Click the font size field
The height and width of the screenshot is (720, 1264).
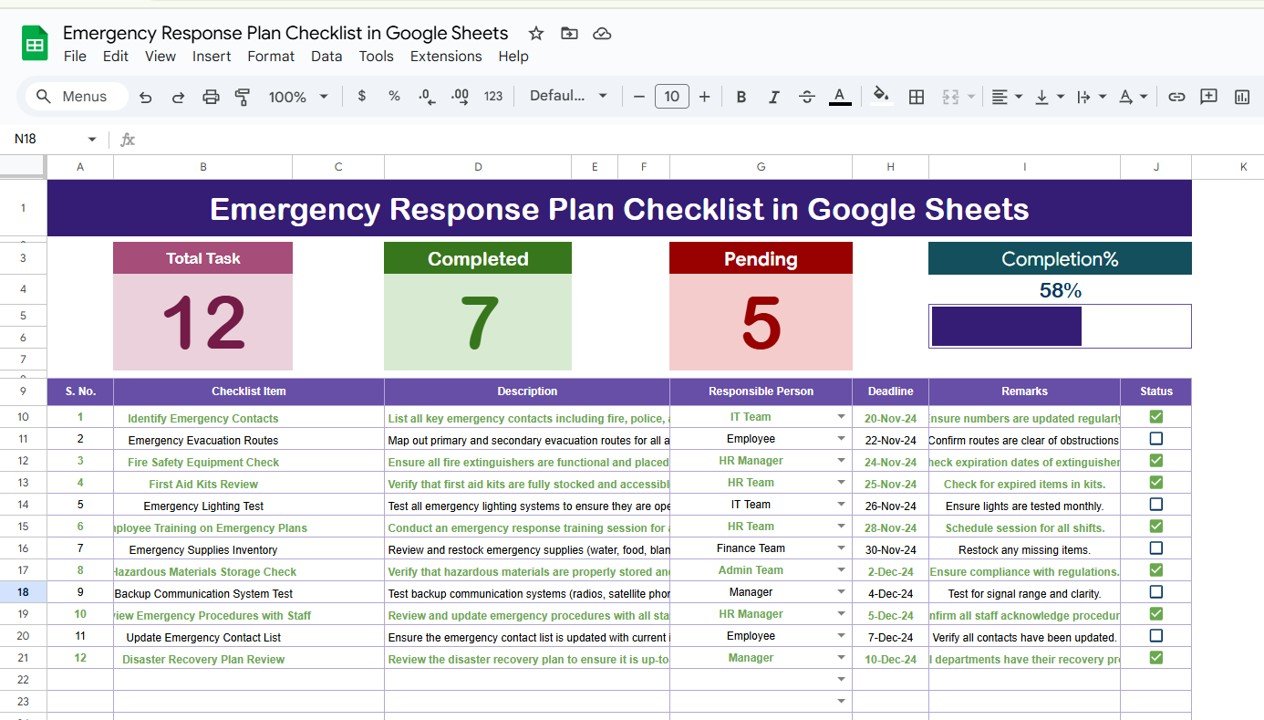click(x=671, y=96)
